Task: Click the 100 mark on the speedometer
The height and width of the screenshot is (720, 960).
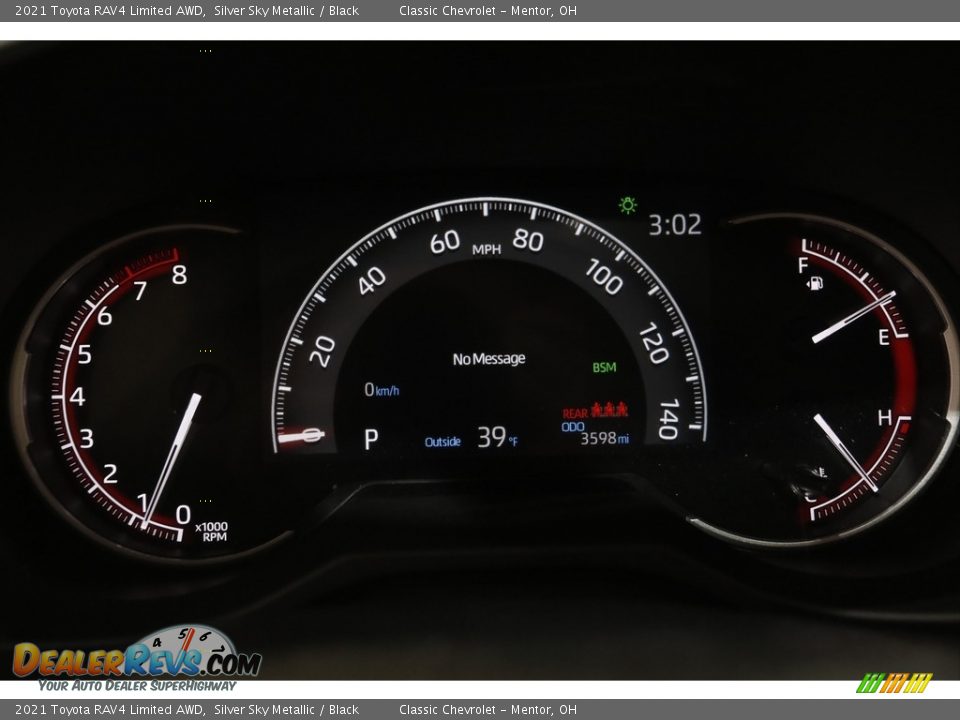Action: click(x=604, y=277)
